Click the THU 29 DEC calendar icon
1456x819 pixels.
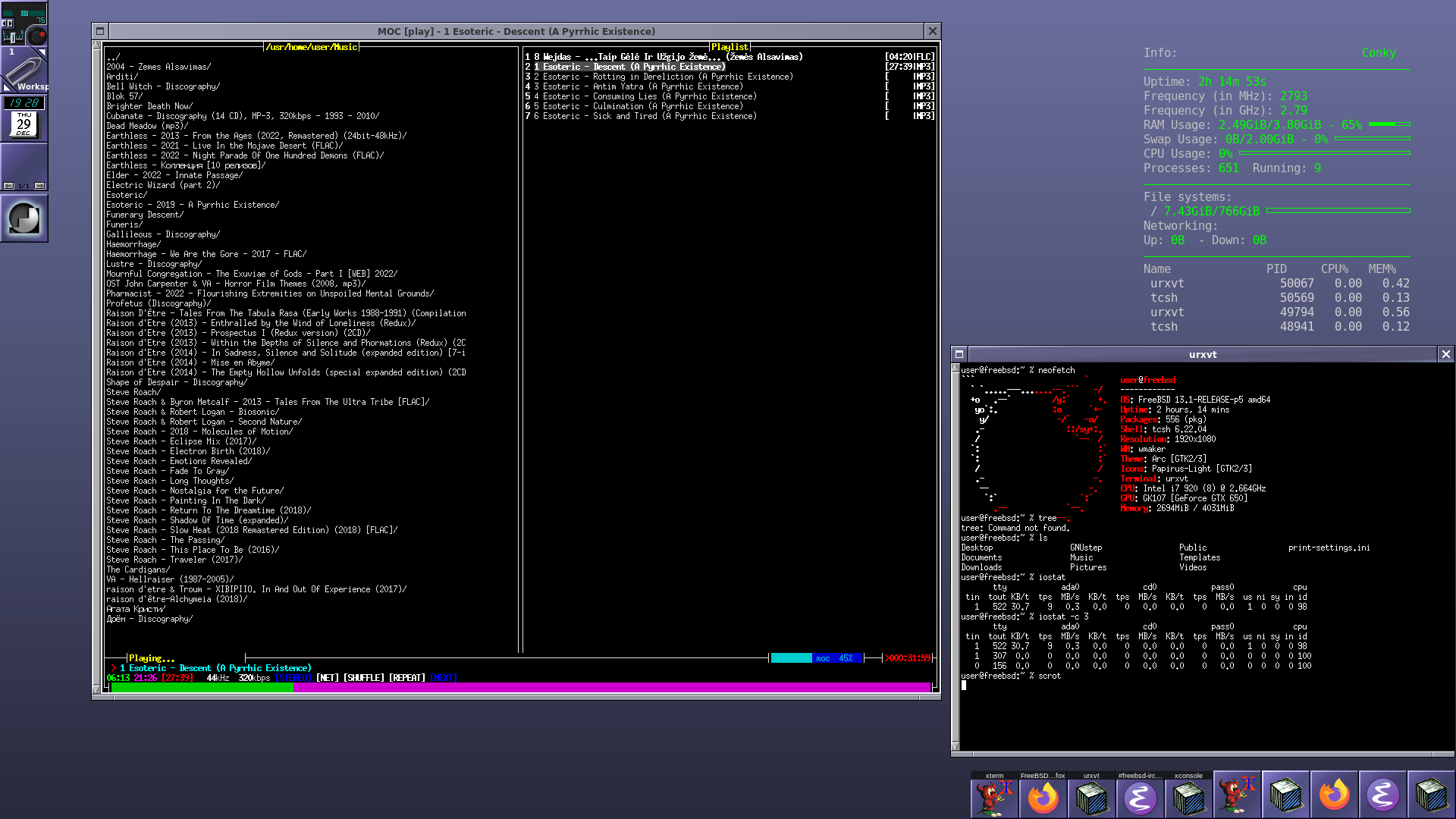[x=24, y=124]
